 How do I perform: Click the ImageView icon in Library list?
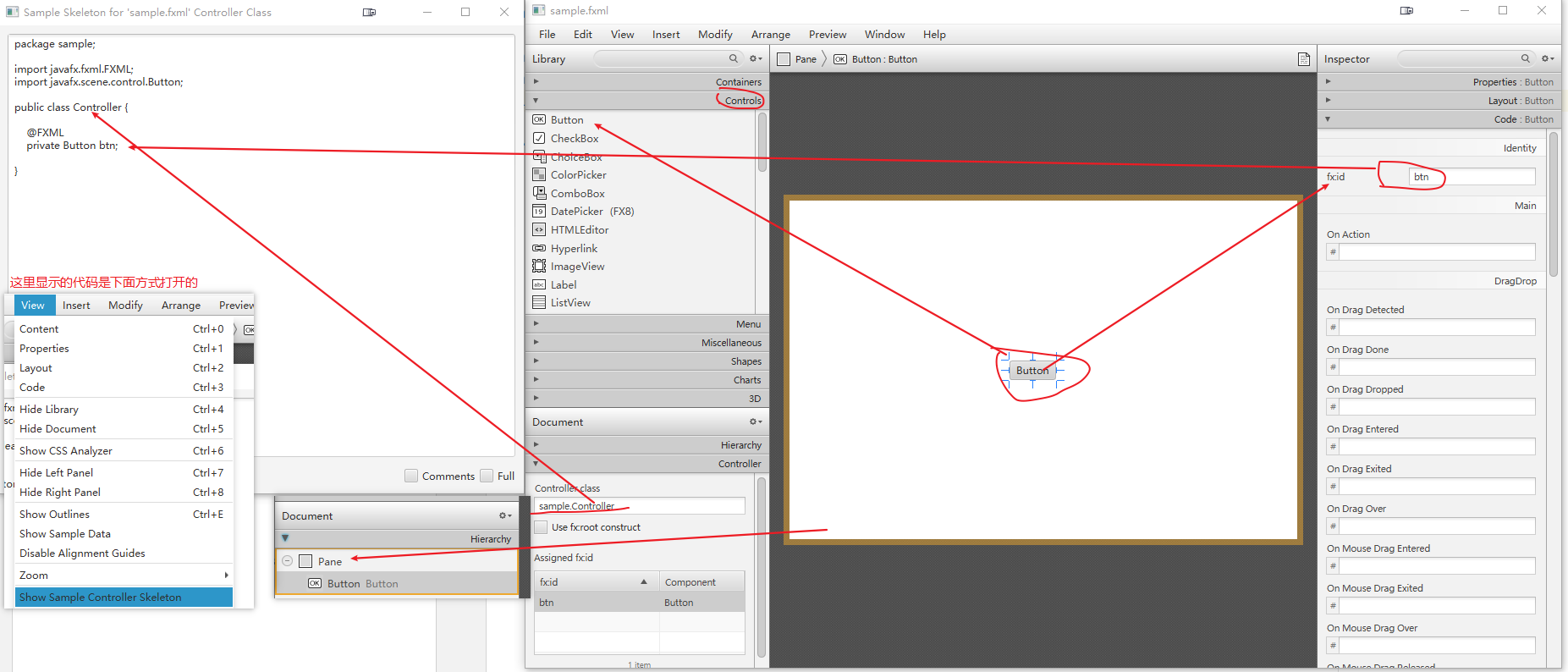point(538,266)
